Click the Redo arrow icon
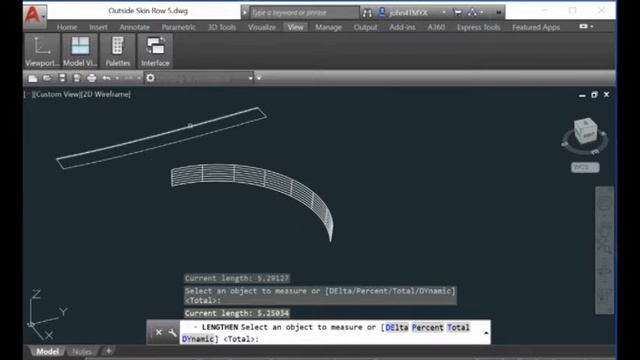Screen dimensions: 640x360 [x=129, y=78]
